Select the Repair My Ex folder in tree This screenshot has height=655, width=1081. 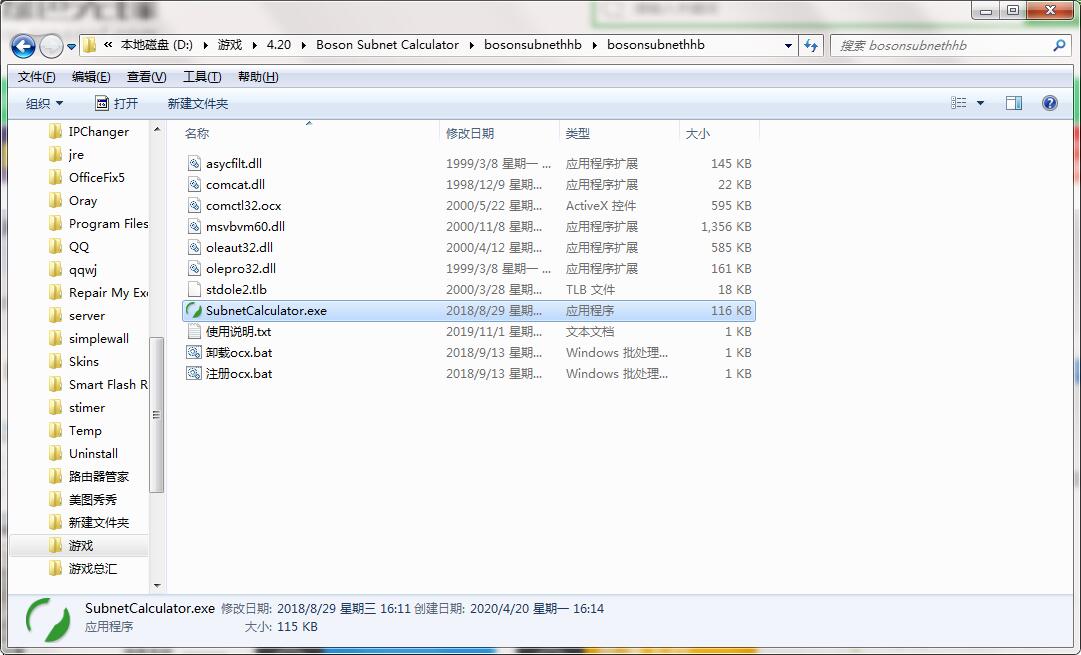(x=98, y=292)
